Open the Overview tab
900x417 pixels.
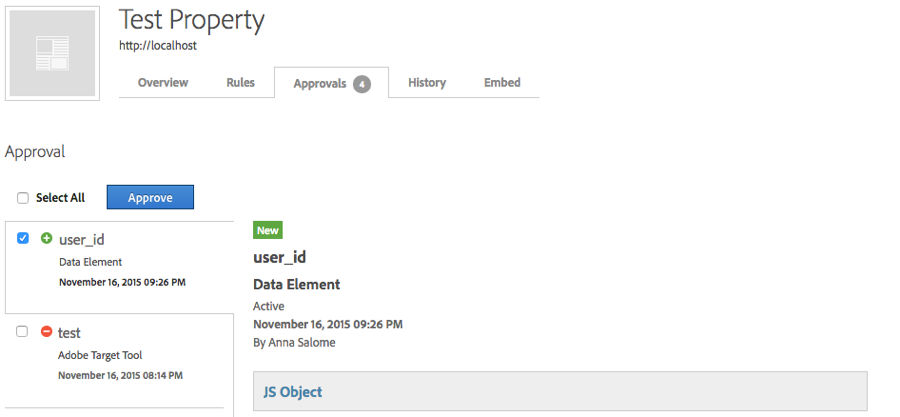163,83
